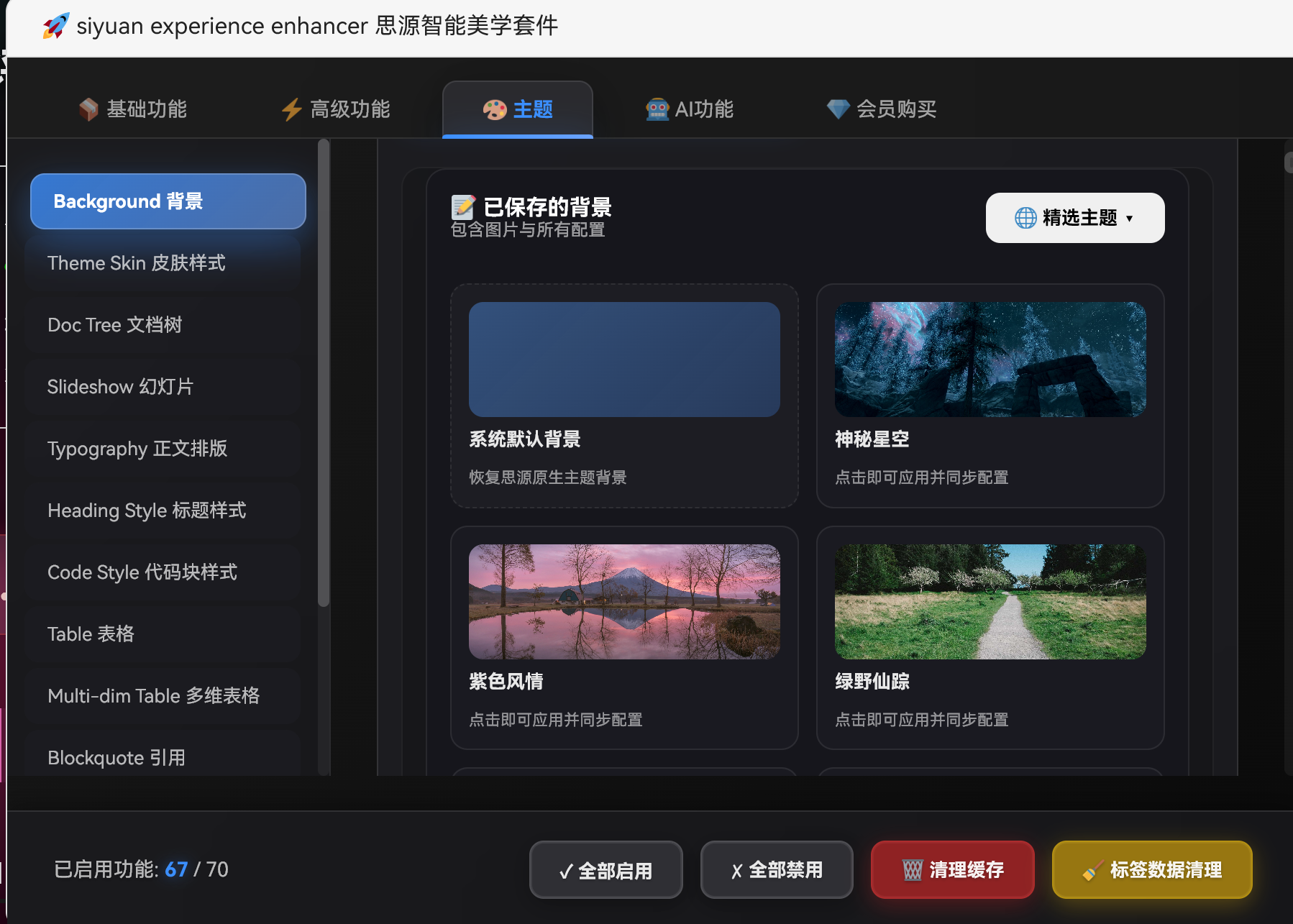Select the 系统默认背景 blue swatch

pyautogui.click(x=624, y=360)
